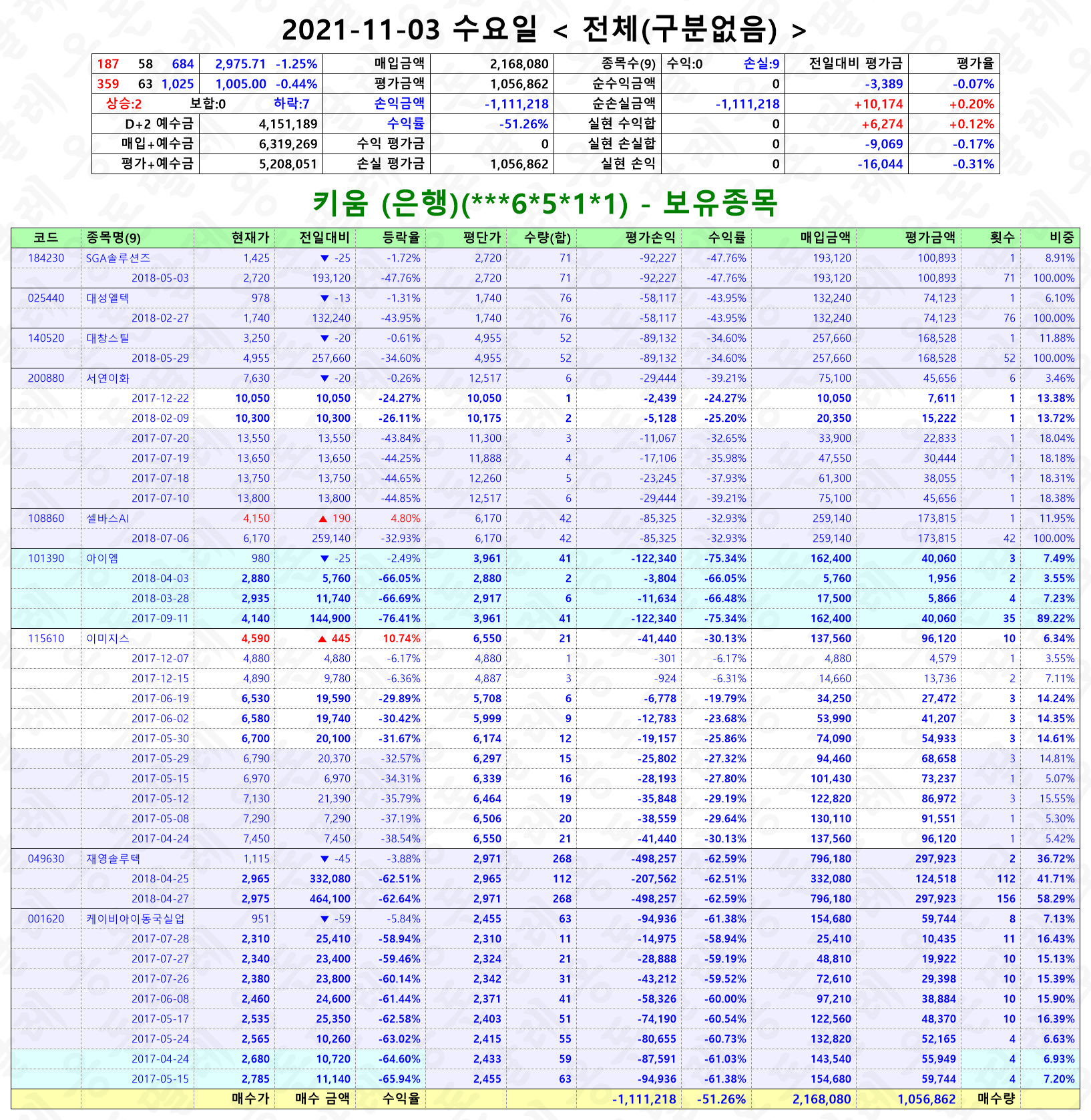Image resolution: width=1091 pixels, height=1120 pixels.
Task: Select stock code 025440
Action: pos(46,298)
